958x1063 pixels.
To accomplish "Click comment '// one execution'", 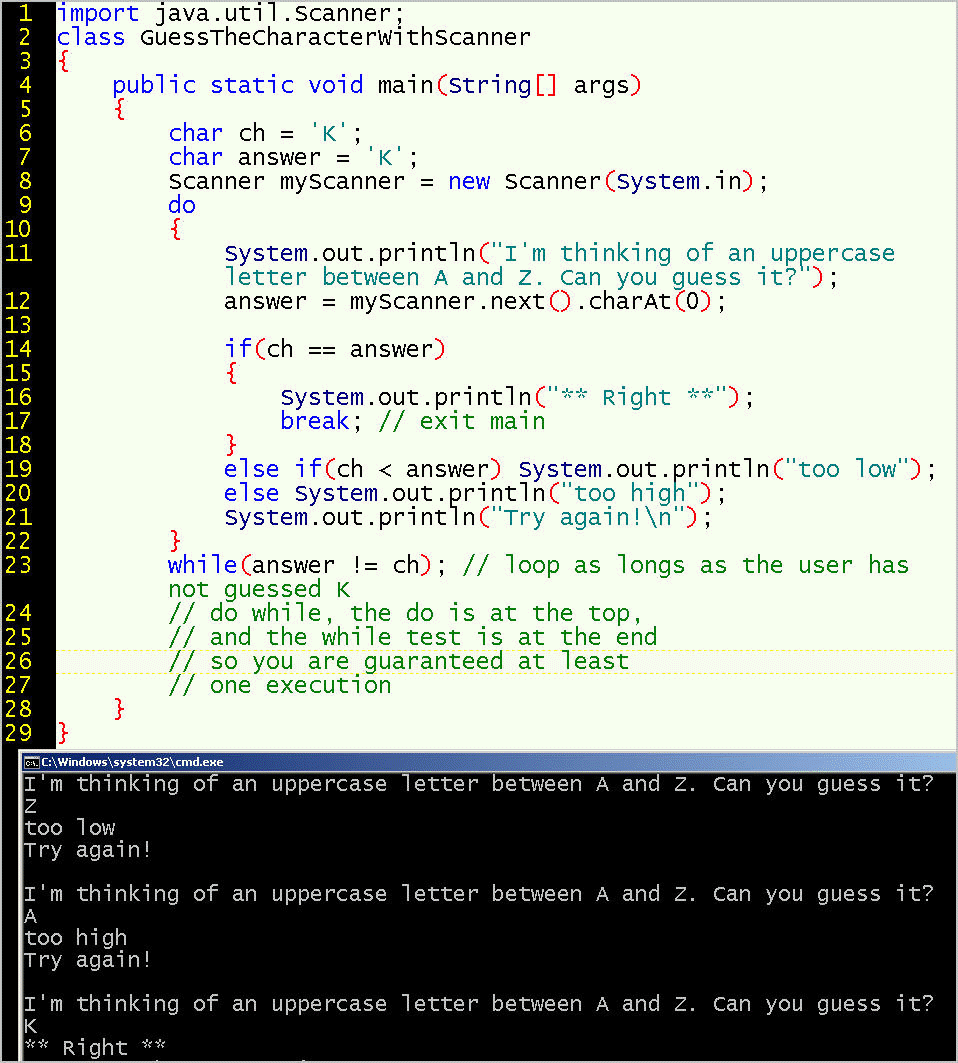I will tap(280, 685).
